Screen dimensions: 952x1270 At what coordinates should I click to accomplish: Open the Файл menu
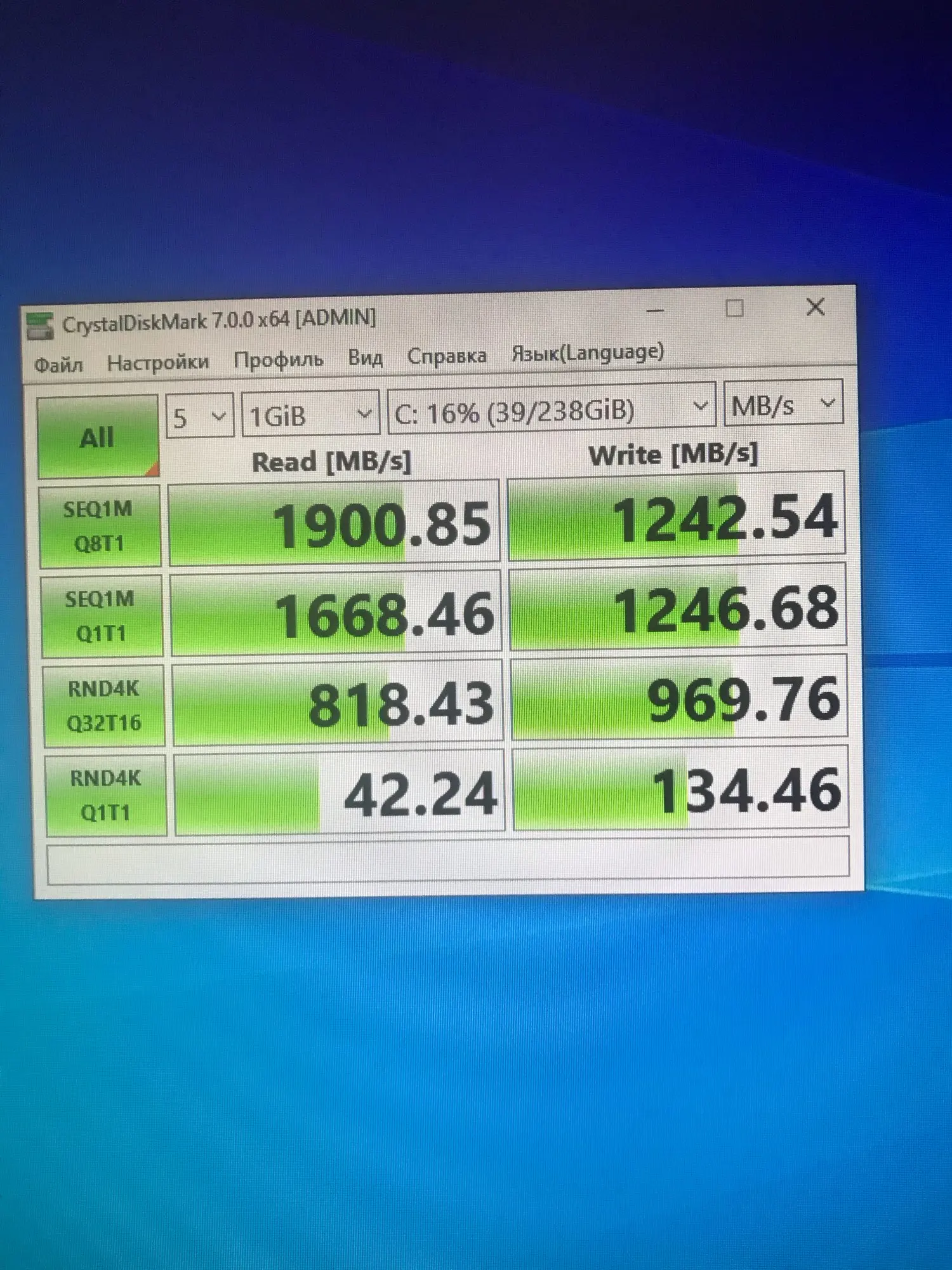coord(58,364)
